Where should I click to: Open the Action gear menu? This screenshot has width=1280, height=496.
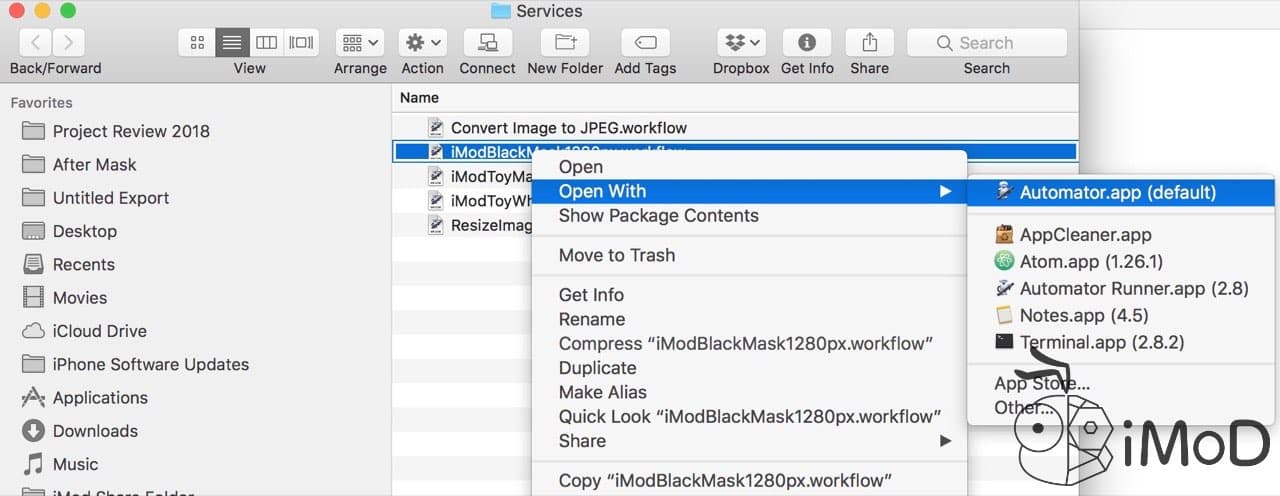(422, 42)
